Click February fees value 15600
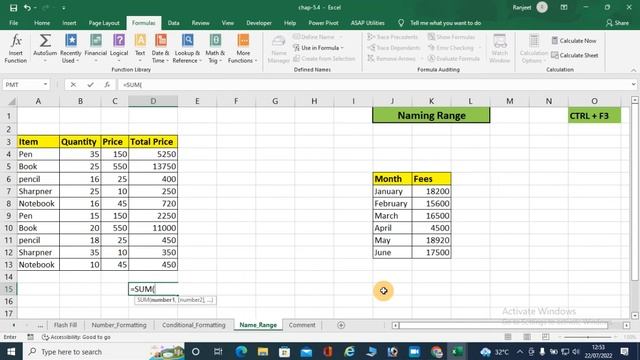 [x=431, y=203]
